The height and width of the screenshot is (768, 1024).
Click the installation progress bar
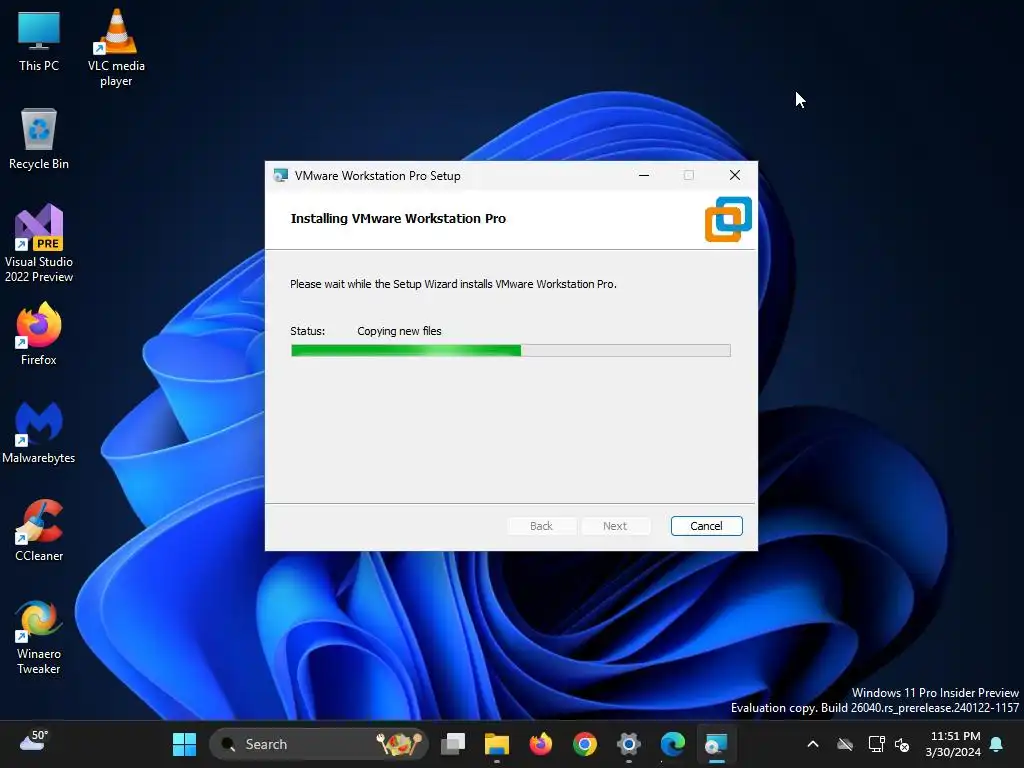point(511,351)
